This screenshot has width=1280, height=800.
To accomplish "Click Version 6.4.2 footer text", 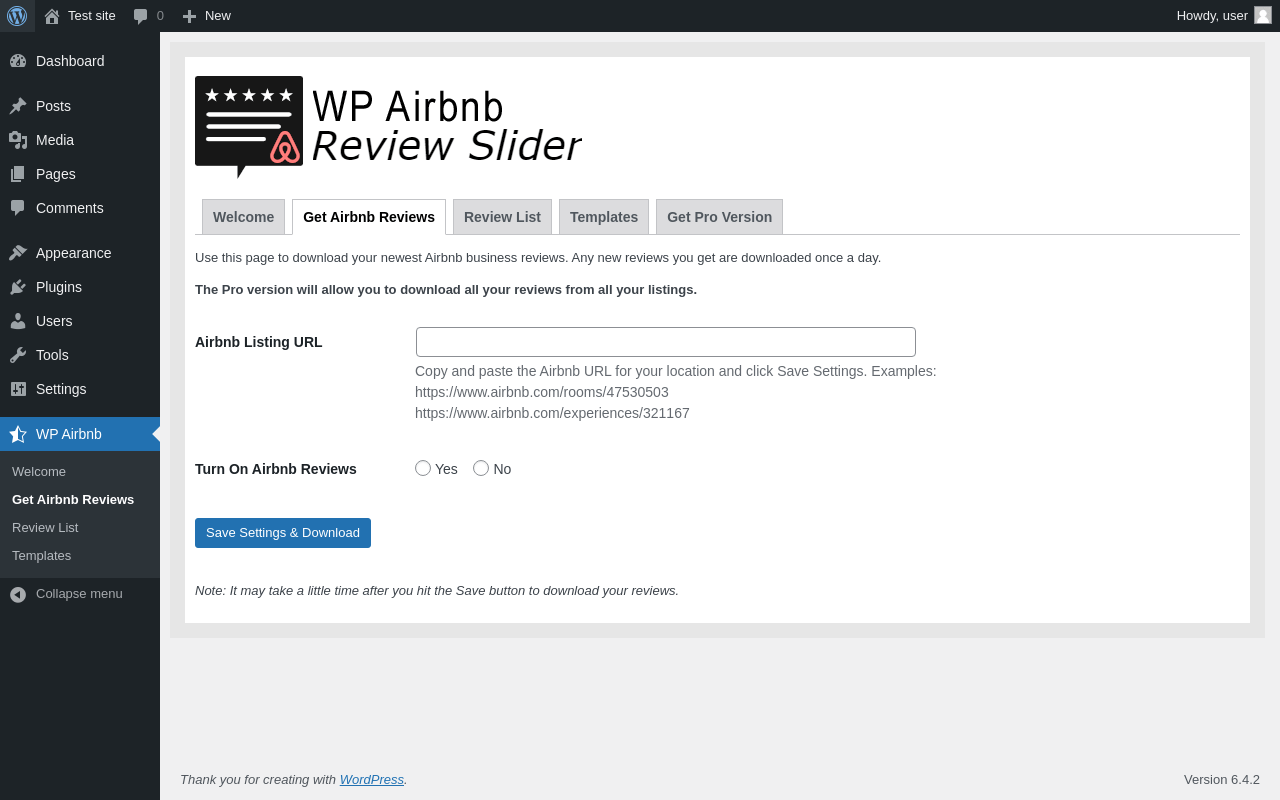I will click(1222, 779).
